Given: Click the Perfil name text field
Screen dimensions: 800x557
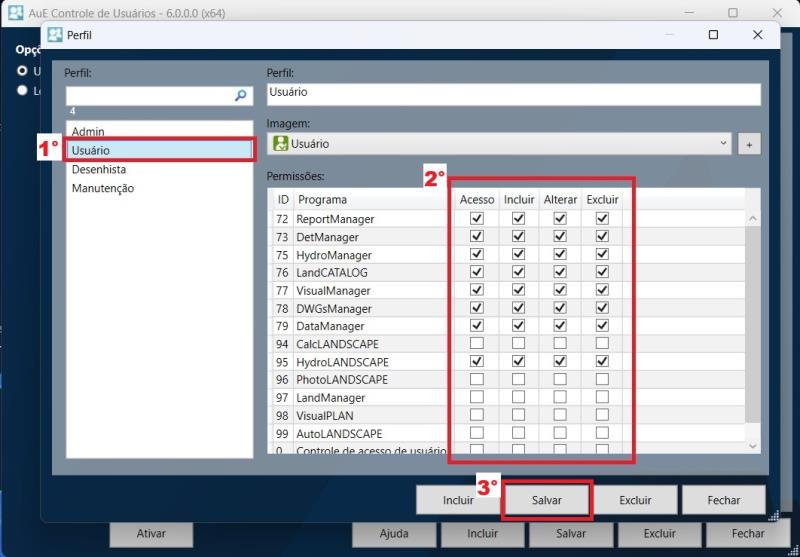Looking at the screenshot, I should (x=513, y=93).
